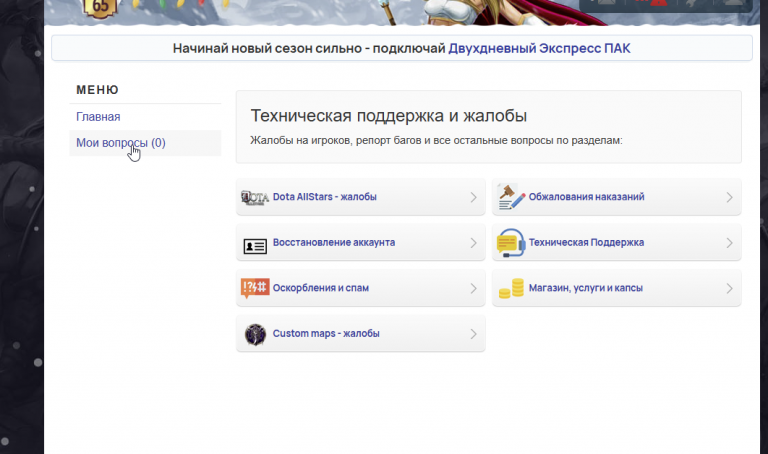The height and width of the screenshot is (454, 768).
Task: Click the ID card icon for Восстановление аккаунта
Action: pos(255,246)
